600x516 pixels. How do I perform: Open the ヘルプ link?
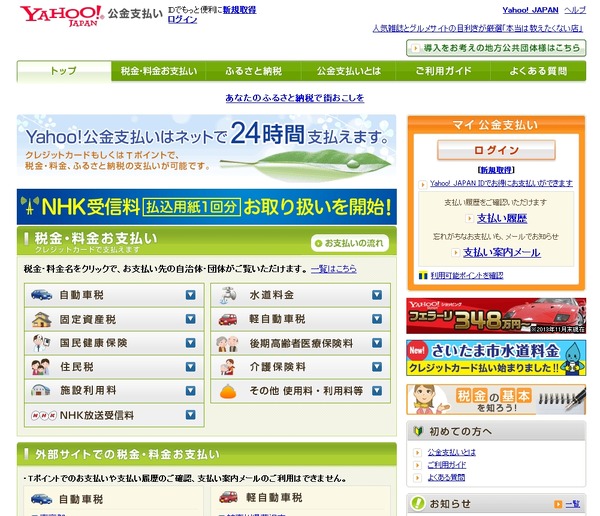pyautogui.click(x=575, y=10)
